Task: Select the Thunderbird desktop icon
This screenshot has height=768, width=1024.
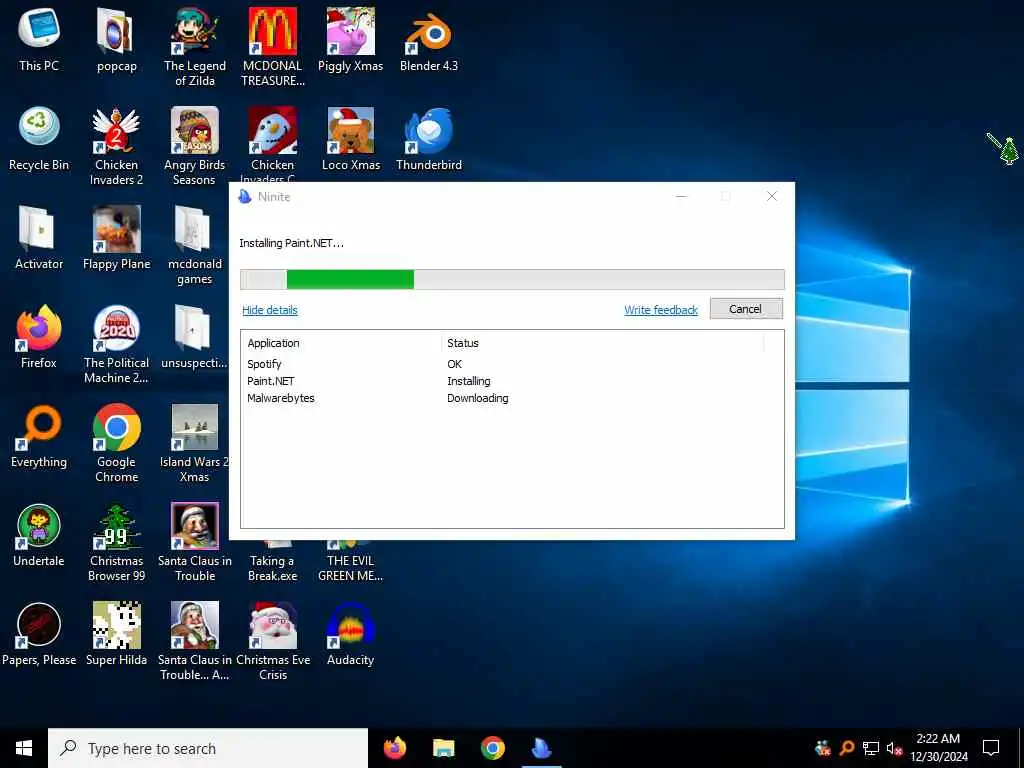Action: pos(428,138)
